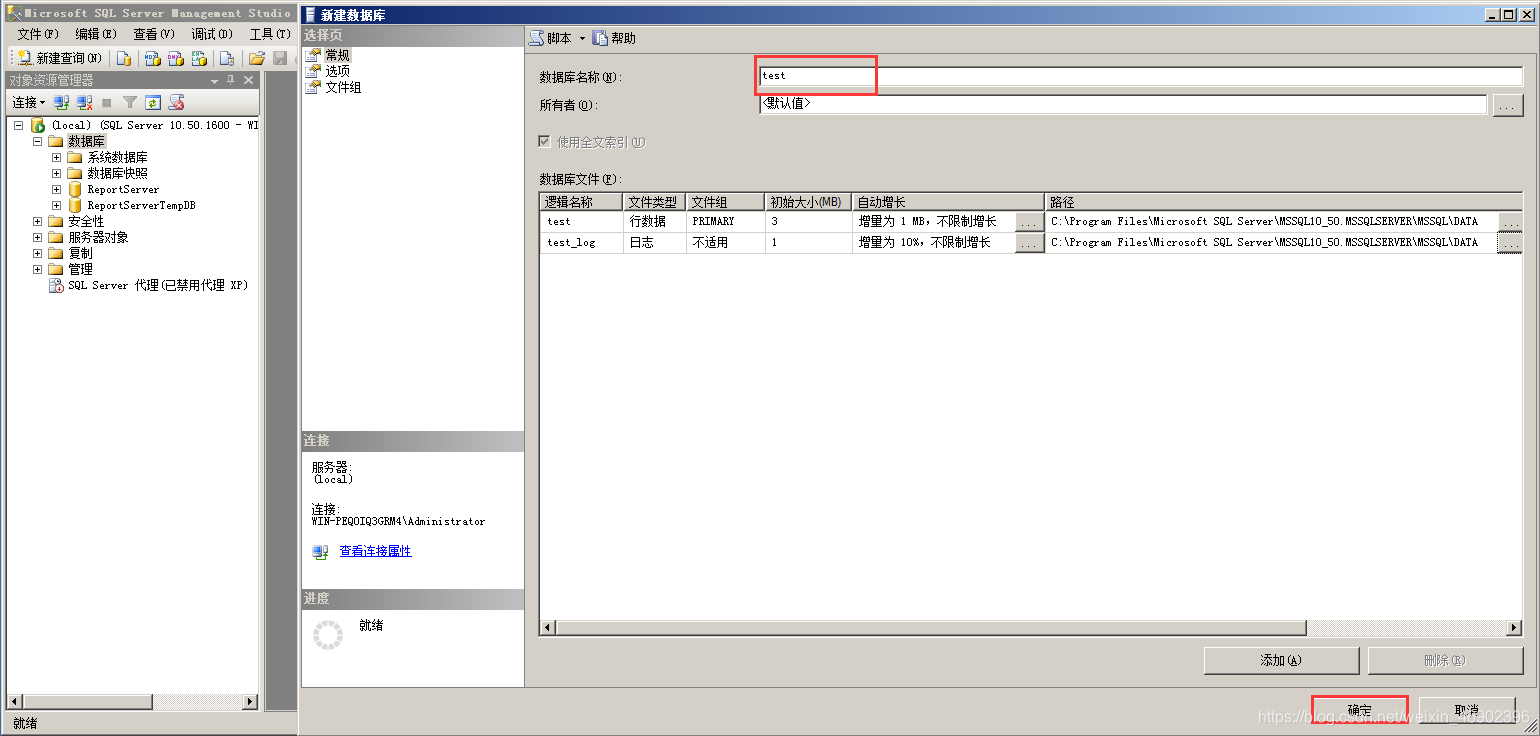The height and width of the screenshot is (736, 1540).
Task: Click the 初始大小(MB) column header
Action: click(x=808, y=202)
